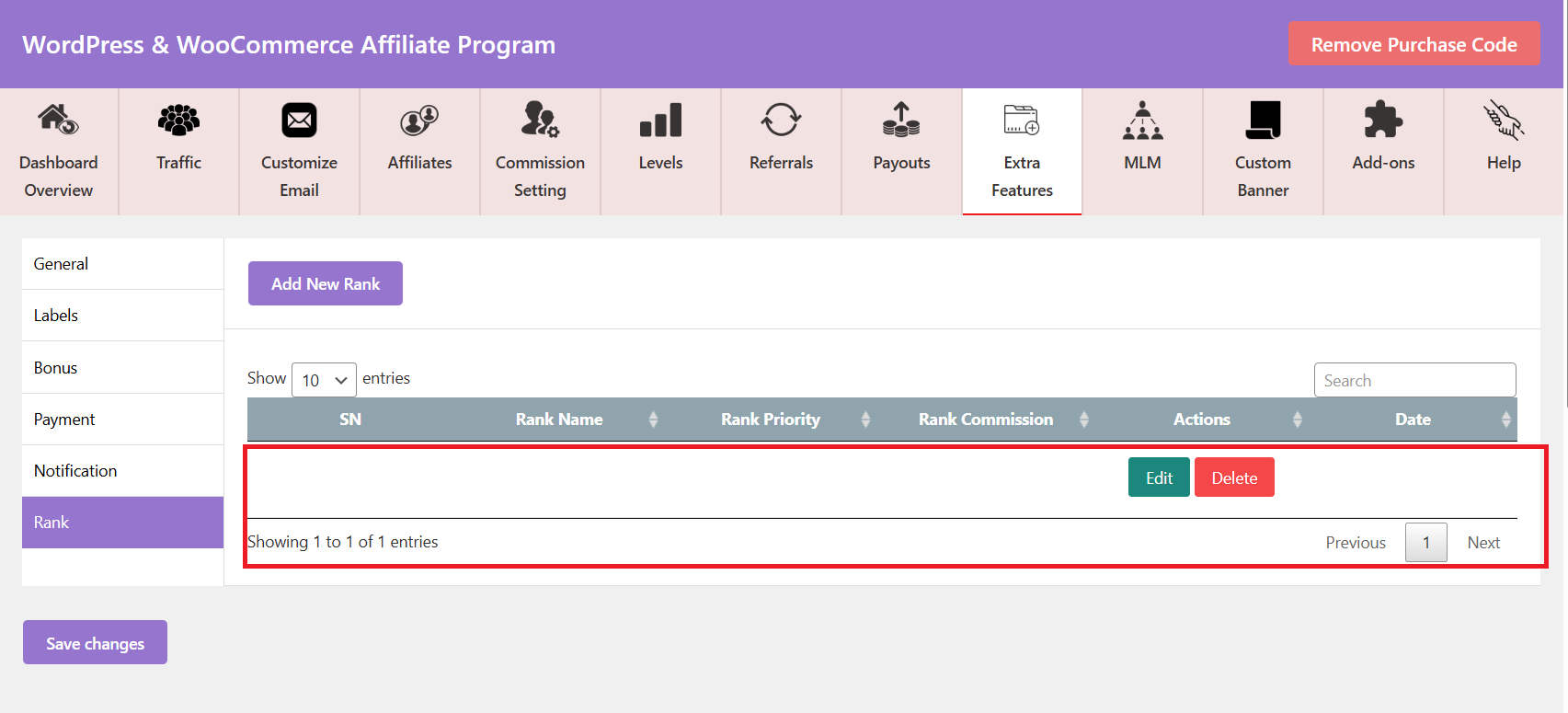Open the MLM hierarchy icon
The image size is (1568, 713).
(1142, 120)
